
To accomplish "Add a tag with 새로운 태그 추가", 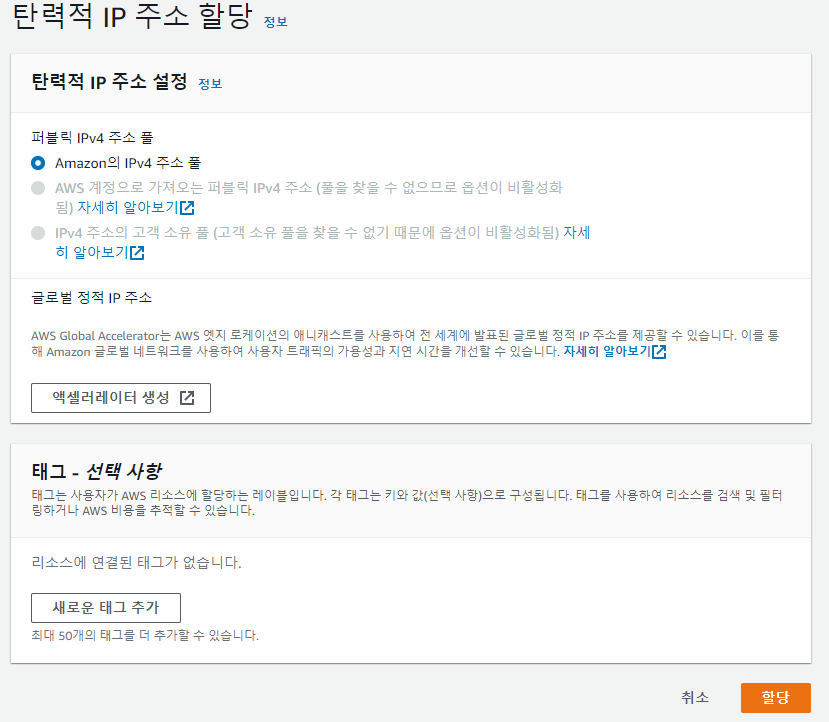I will coord(106,608).
